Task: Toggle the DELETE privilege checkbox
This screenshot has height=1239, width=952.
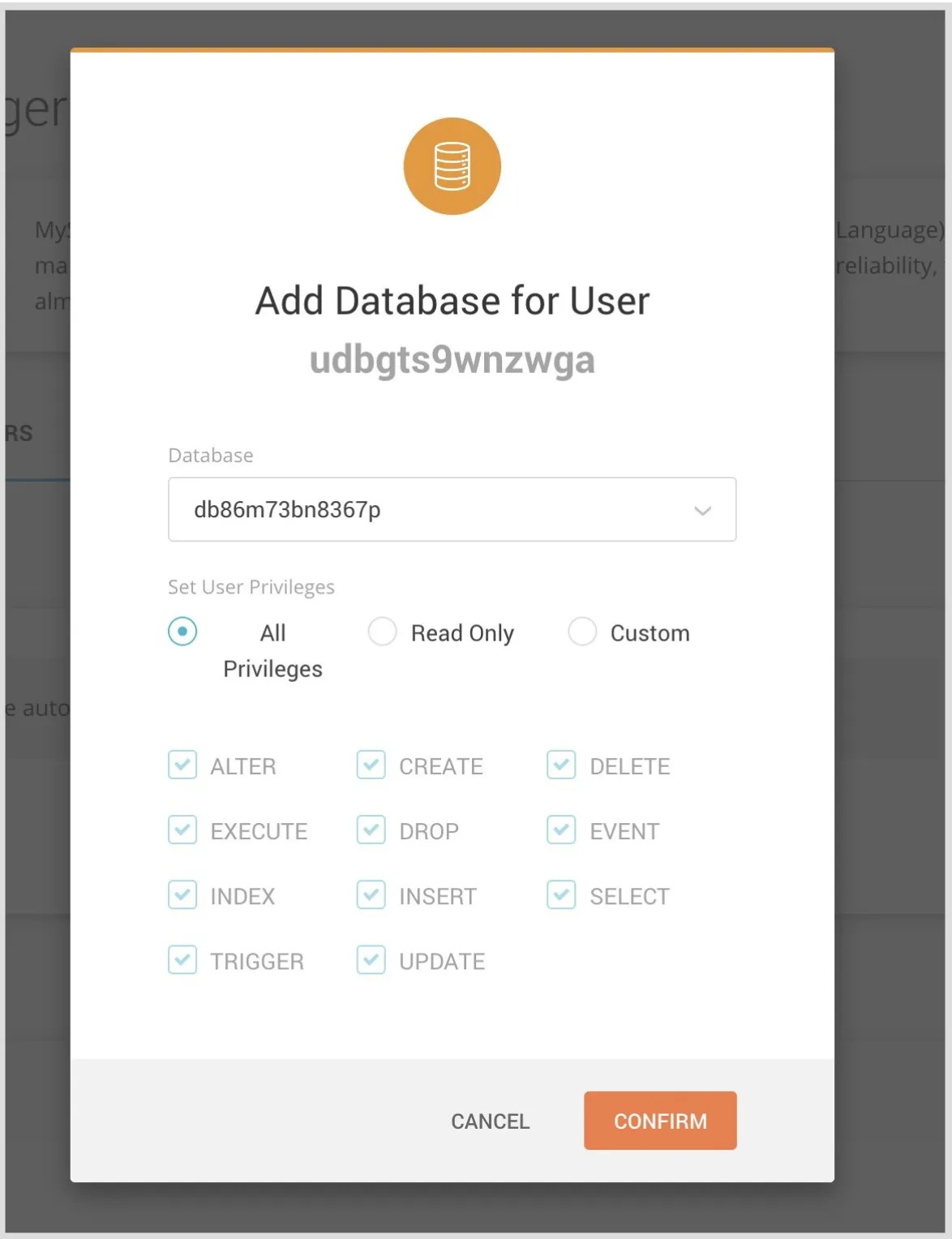Action: tap(561, 765)
